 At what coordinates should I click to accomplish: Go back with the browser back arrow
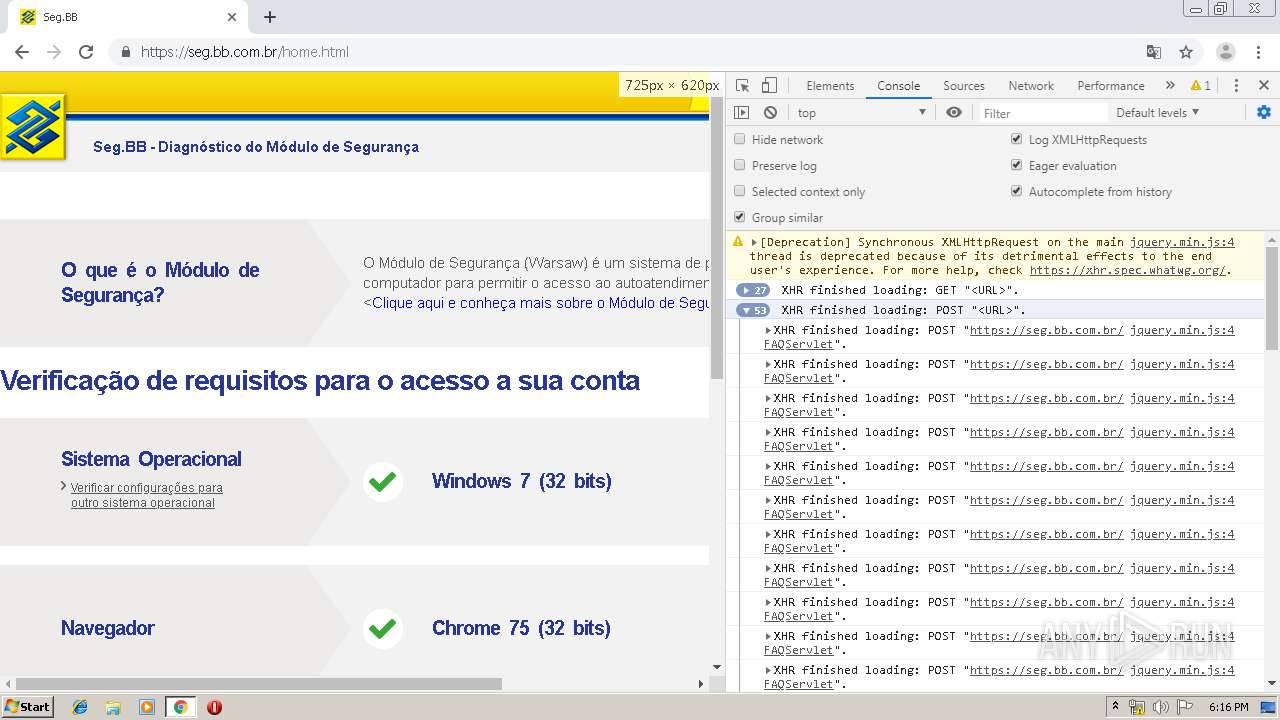[22, 52]
